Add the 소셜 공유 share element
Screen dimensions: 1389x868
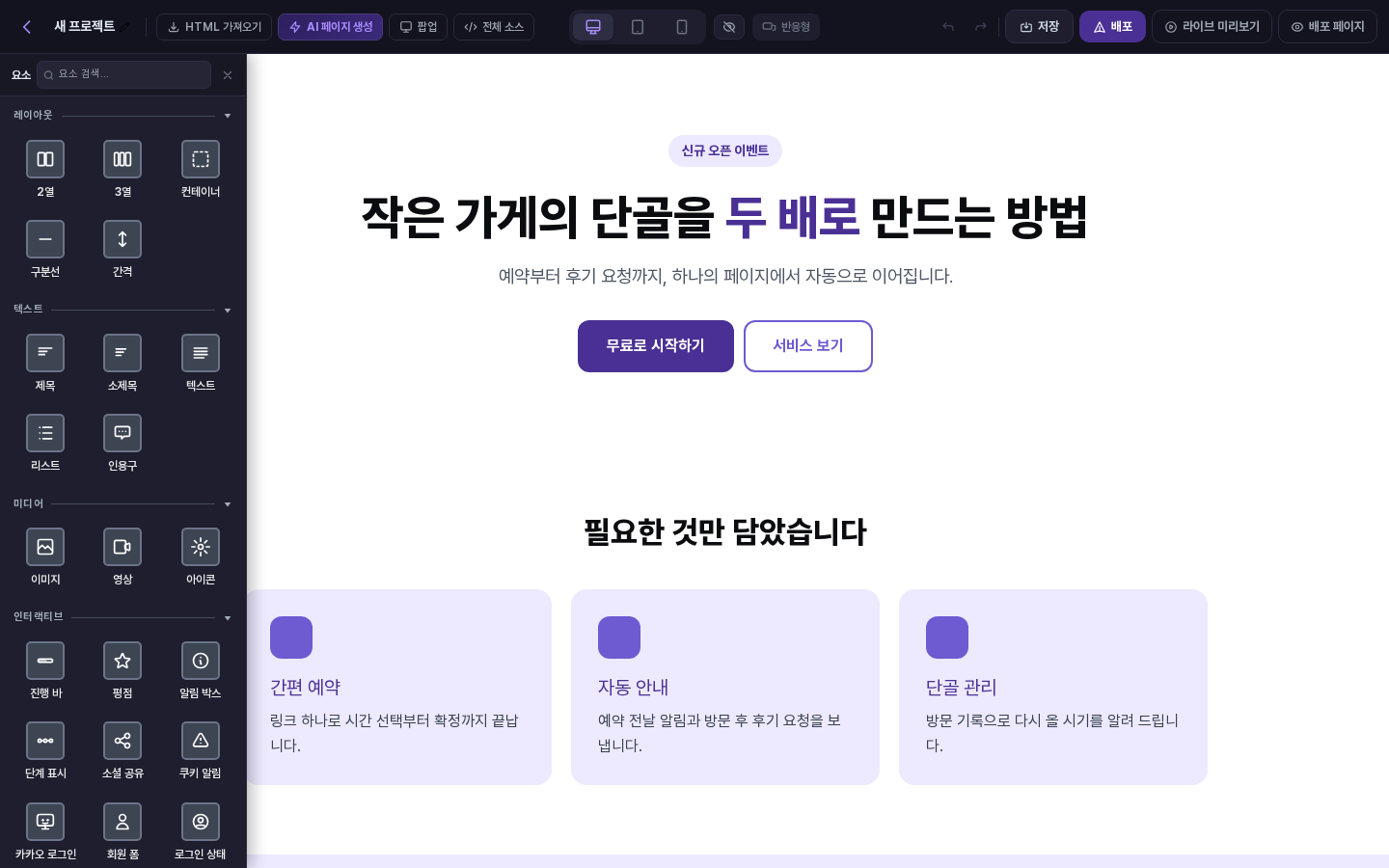(123, 750)
